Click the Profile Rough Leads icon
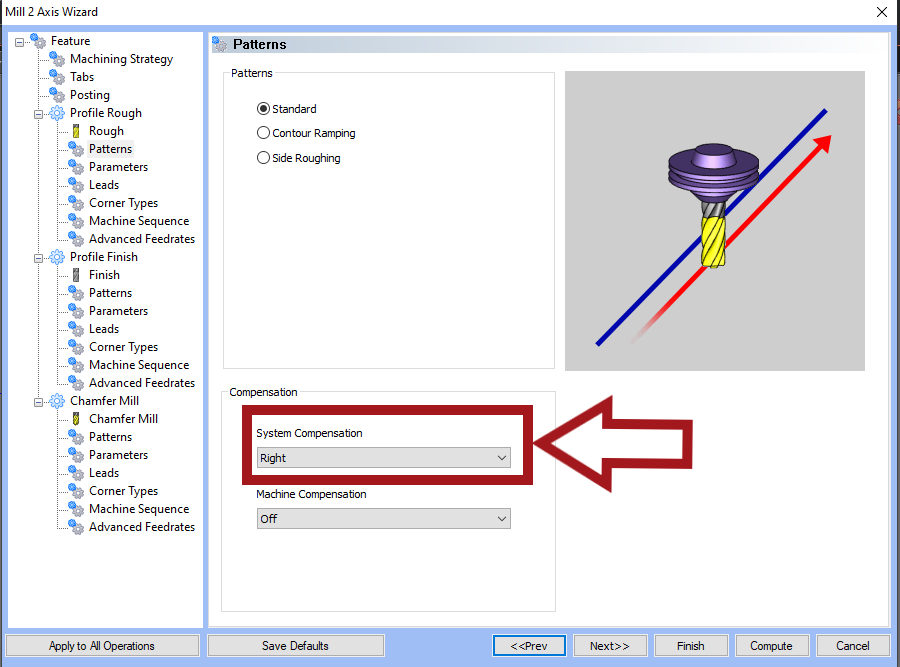The width and height of the screenshot is (900, 667). coord(76,185)
